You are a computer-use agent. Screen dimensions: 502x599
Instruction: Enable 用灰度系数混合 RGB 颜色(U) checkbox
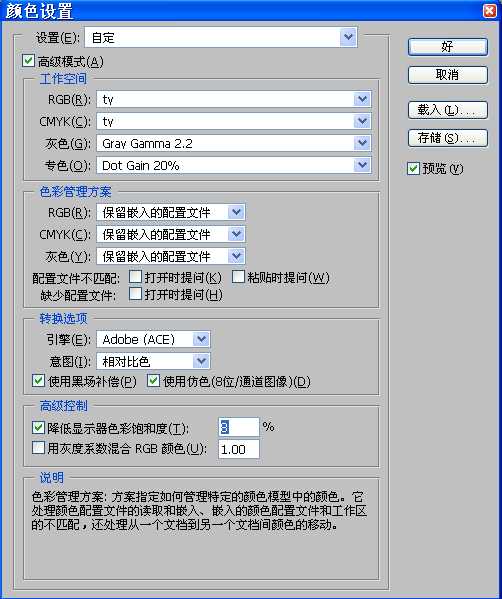coord(38,448)
